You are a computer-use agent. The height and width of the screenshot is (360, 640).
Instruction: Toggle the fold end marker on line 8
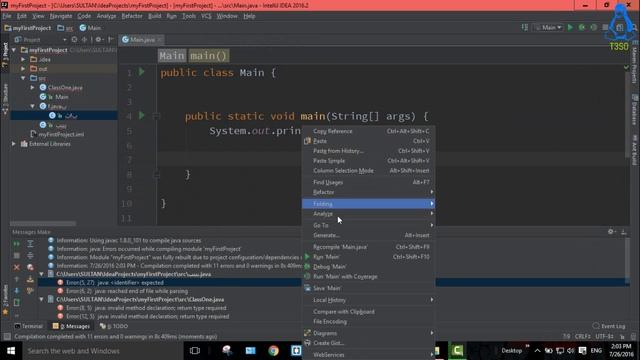(x=156, y=175)
